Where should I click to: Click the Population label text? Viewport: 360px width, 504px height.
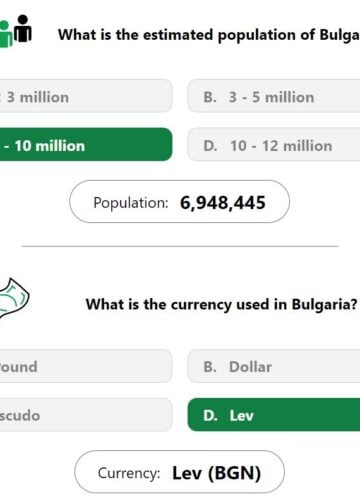tap(131, 203)
